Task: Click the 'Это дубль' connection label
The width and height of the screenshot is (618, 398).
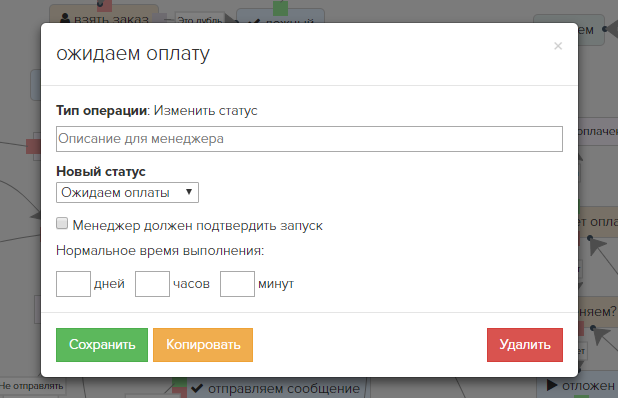Action: pos(200,19)
